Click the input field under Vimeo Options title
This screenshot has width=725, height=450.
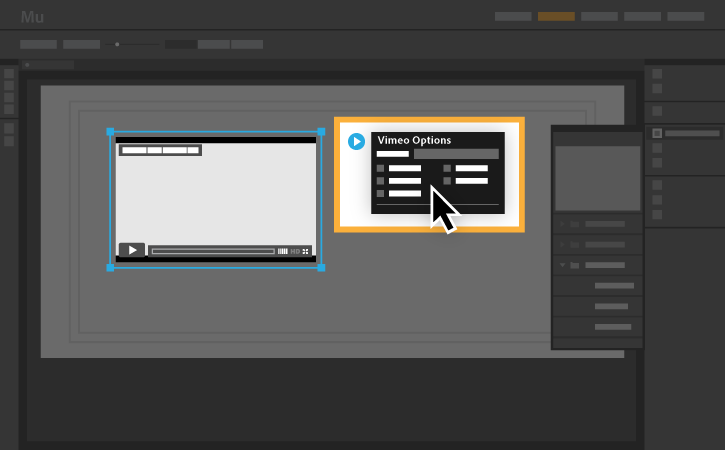click(x=456, y=154)
